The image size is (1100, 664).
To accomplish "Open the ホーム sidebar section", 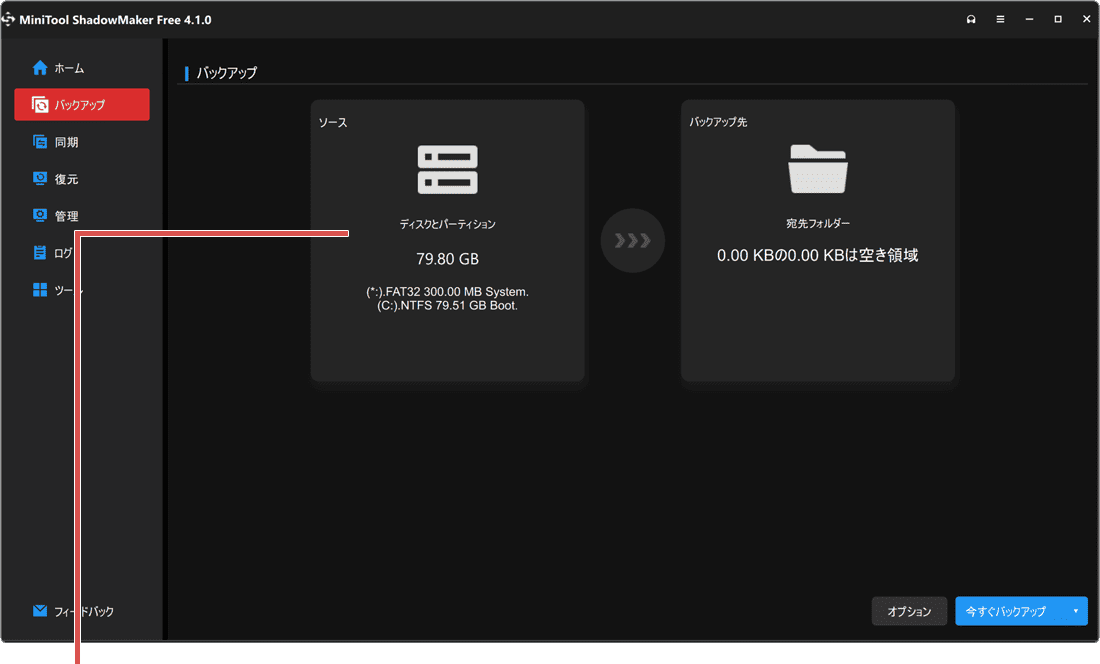I will (63, 68).
